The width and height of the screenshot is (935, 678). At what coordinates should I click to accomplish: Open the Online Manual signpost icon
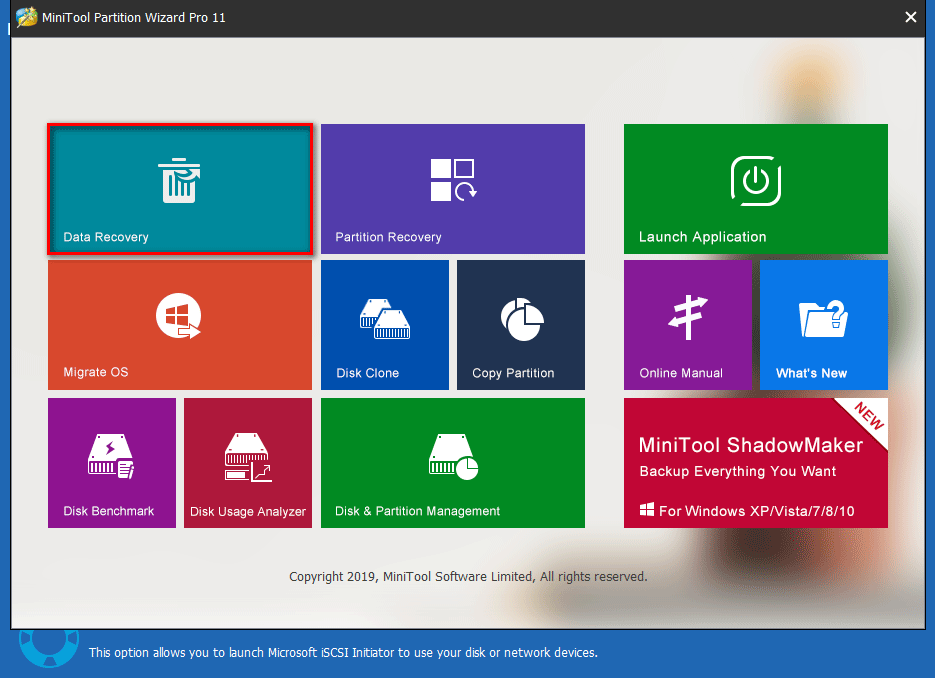(687, 318)
